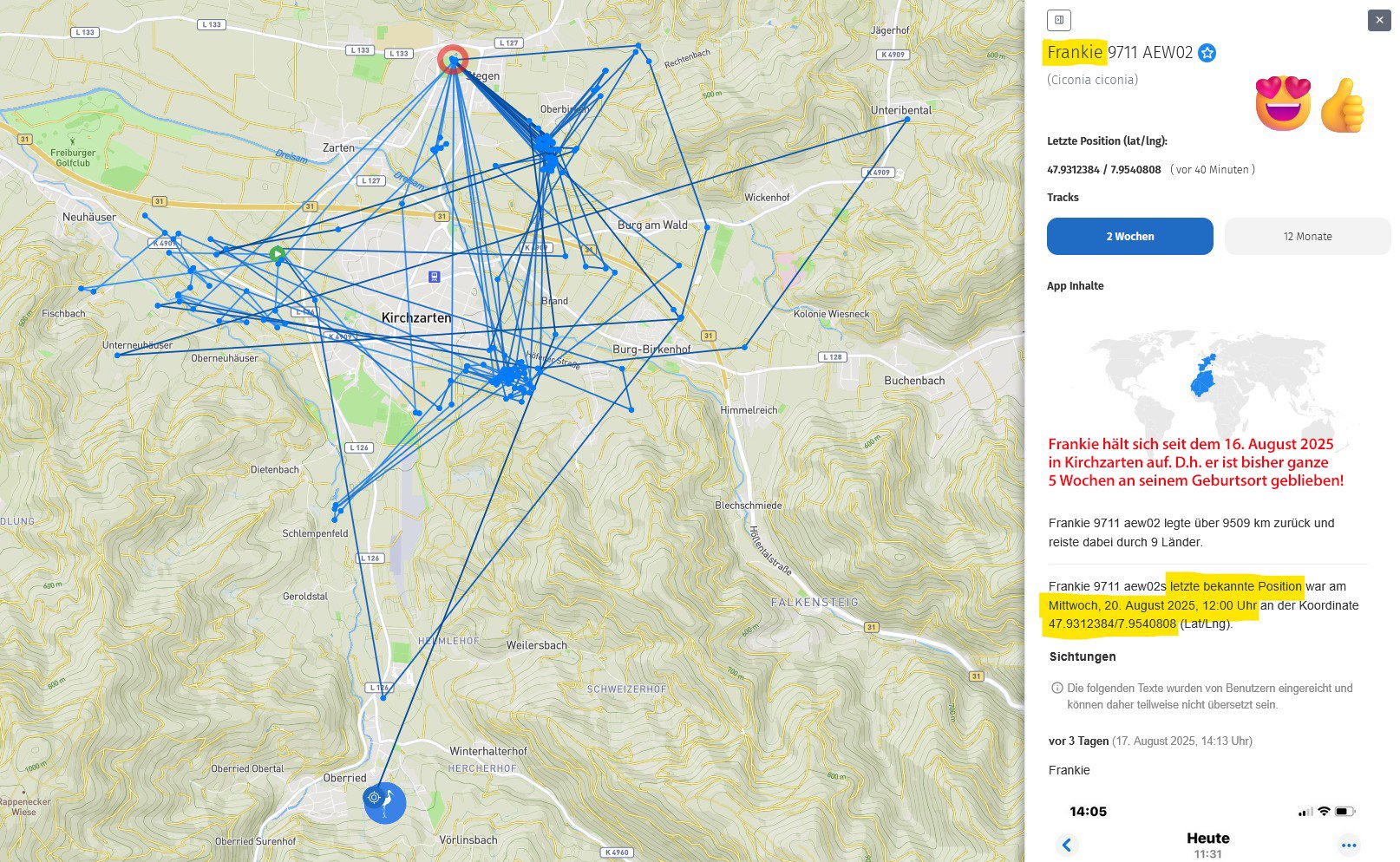Close the stork details panel
Image resolution: width=1400 pixels, height=862 pixels.
1378,20
